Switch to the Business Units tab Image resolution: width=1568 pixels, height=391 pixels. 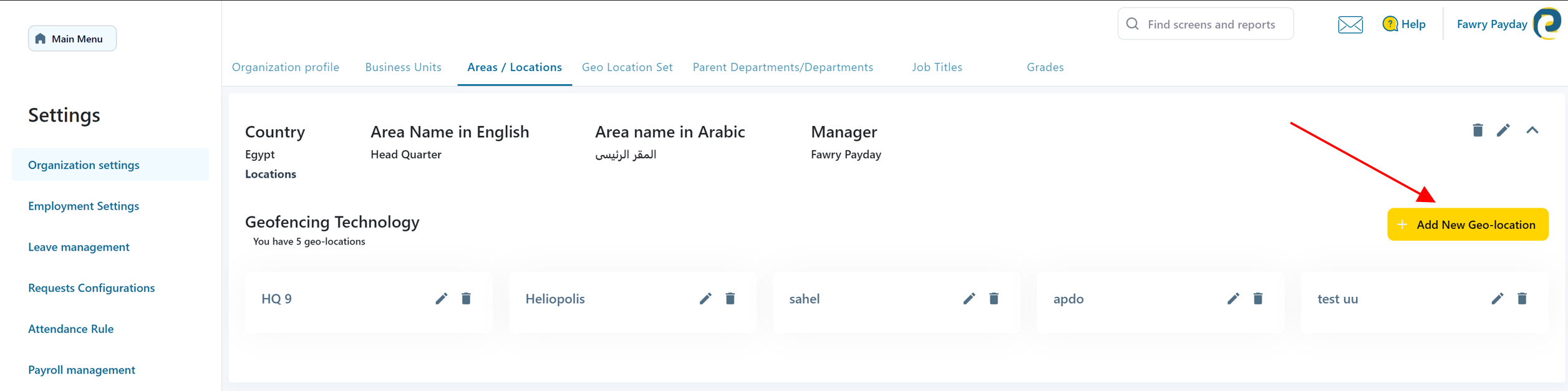tap(403, 67)
